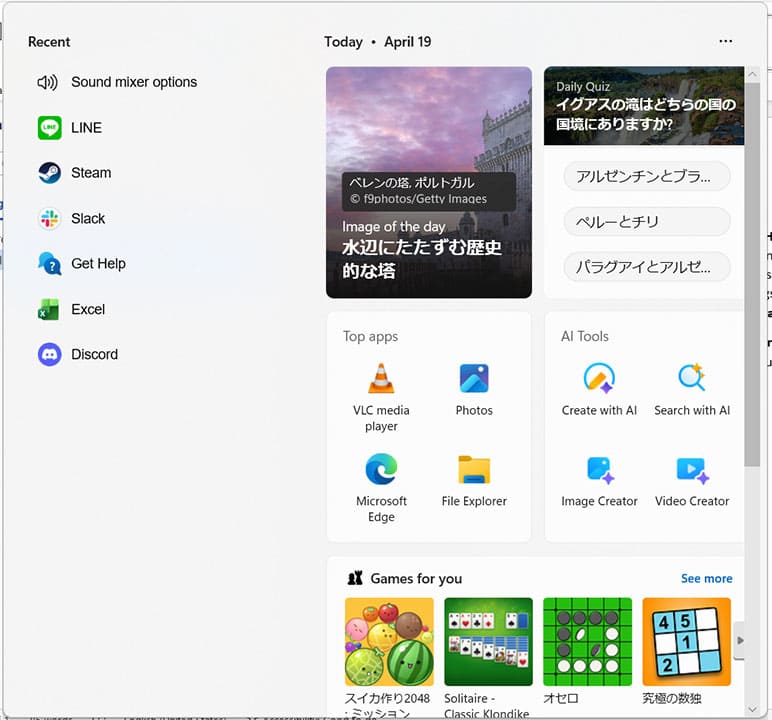Click 水辺にたたずむ歴史的な塔 headline
Viewport: 772px width, 720px height.
pyautogui.click(x=422, y=259)
